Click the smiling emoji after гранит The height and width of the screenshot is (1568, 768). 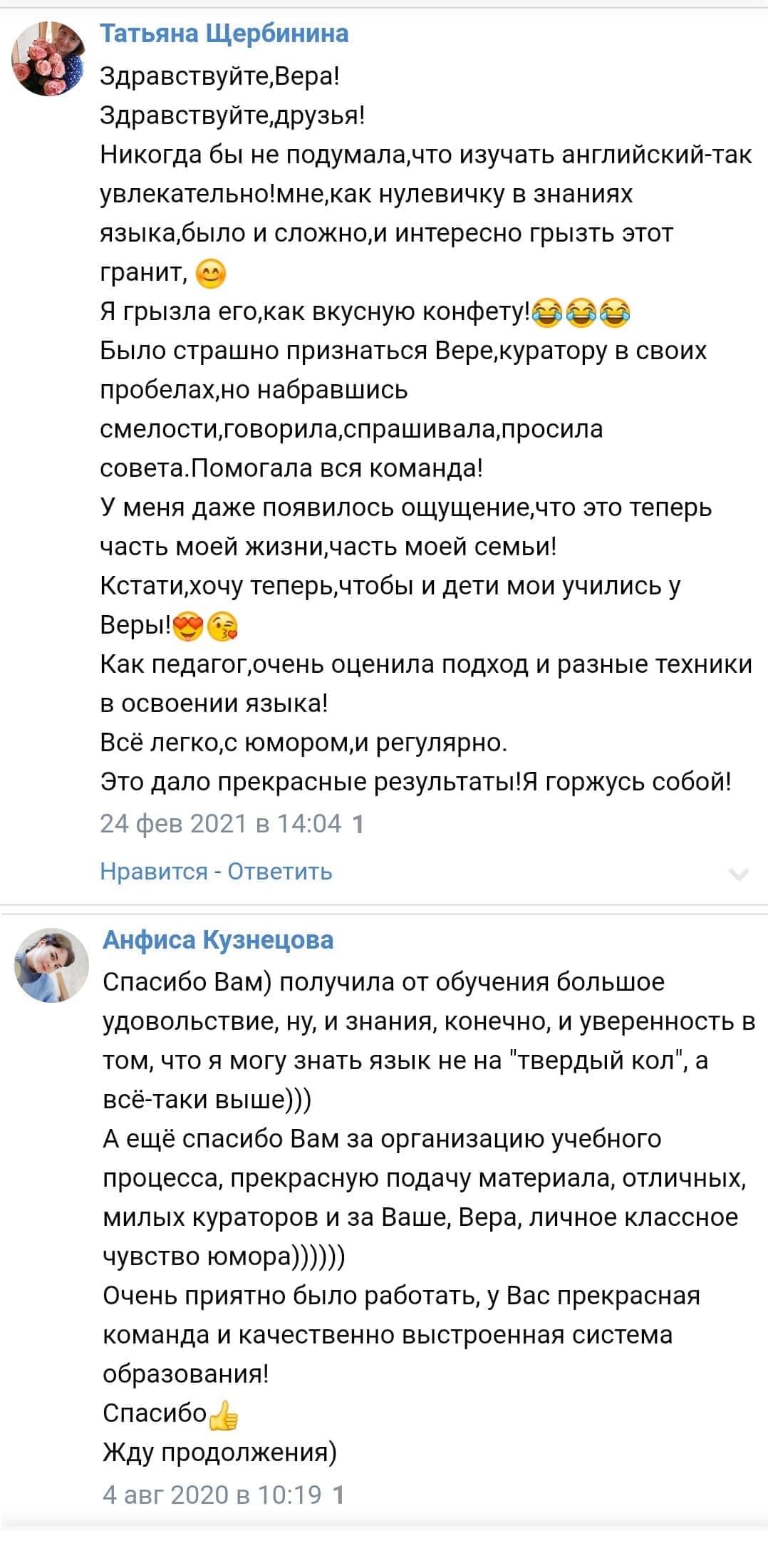click(x=210, y=274)
